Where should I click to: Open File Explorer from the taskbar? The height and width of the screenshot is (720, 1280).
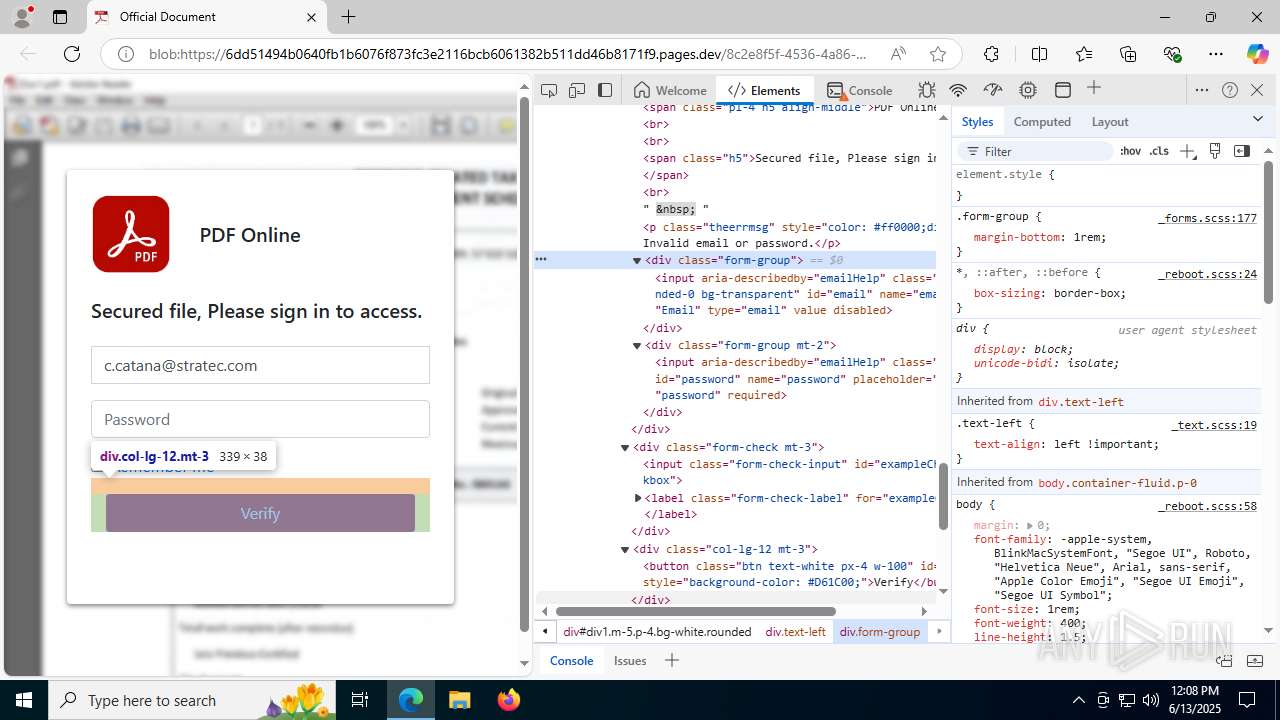pos(459,700)
